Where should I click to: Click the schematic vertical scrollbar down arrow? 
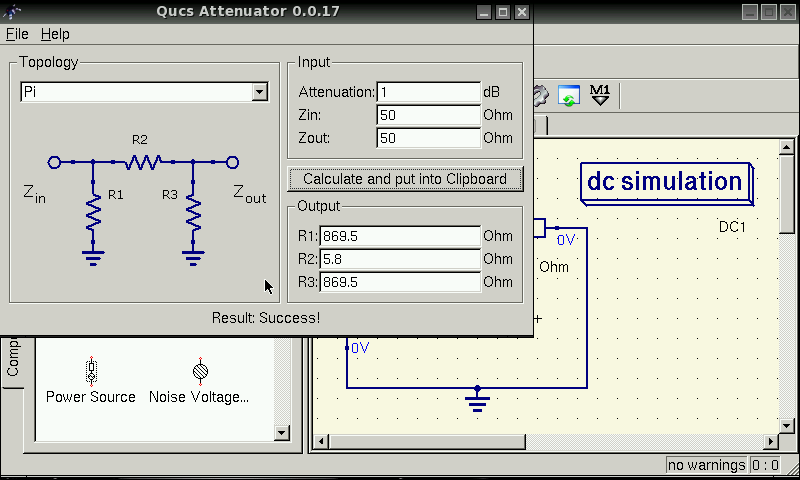click(786, 425)
